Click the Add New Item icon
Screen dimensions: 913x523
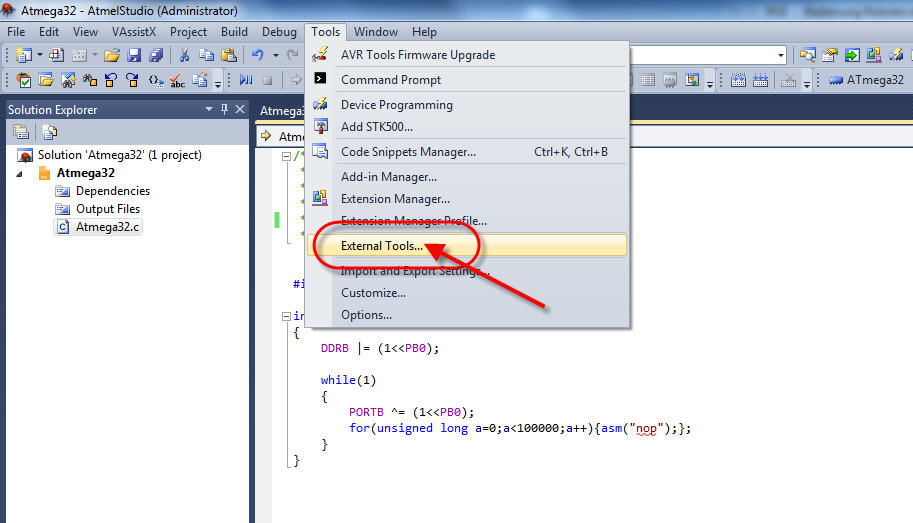point(56,55)
